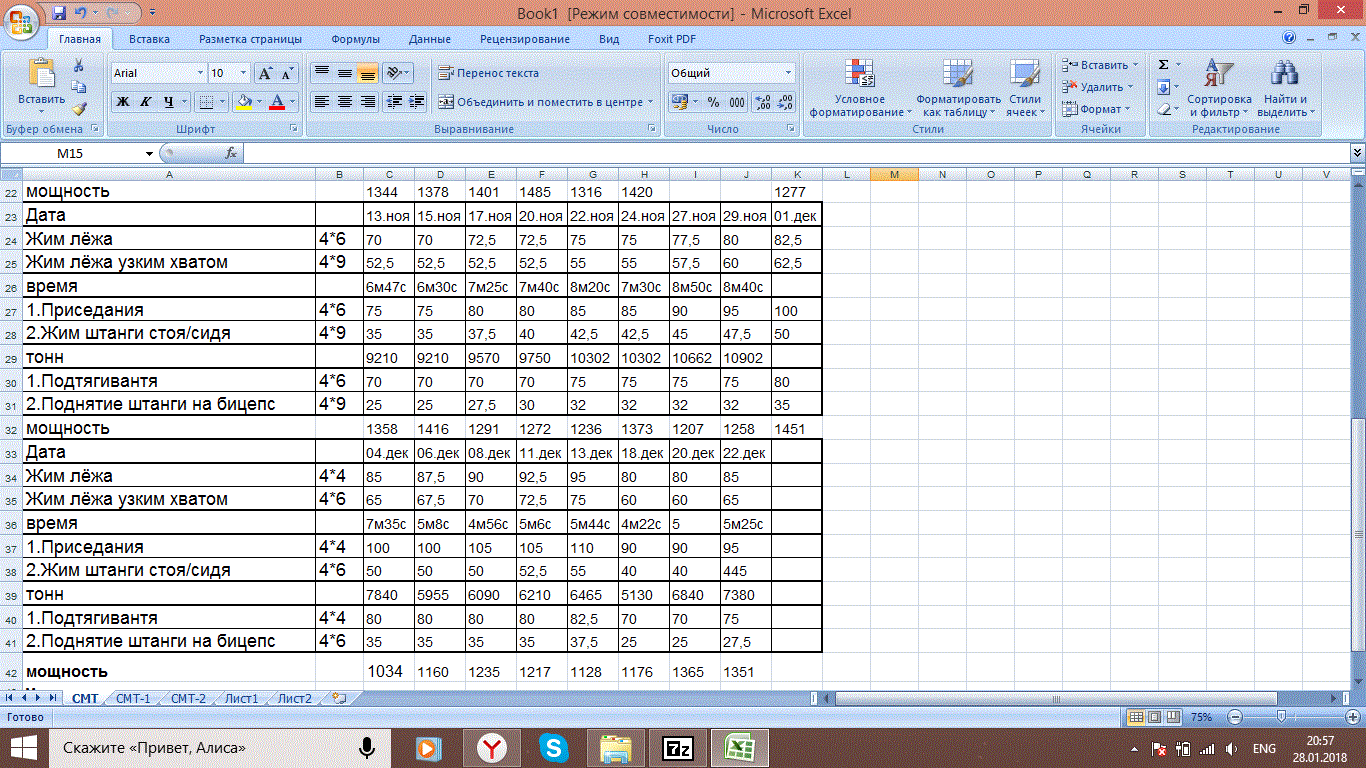Click the Undo arrow in quick access toolbar
This screenshot has height=768, width=1366.
82,14
